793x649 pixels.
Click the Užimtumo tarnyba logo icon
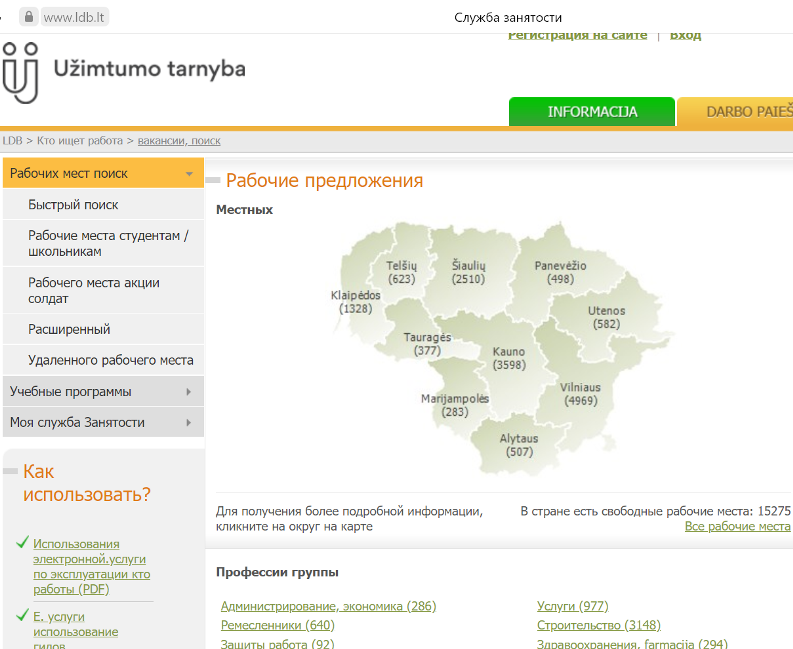pyautogui.click(x=21, y=73)
